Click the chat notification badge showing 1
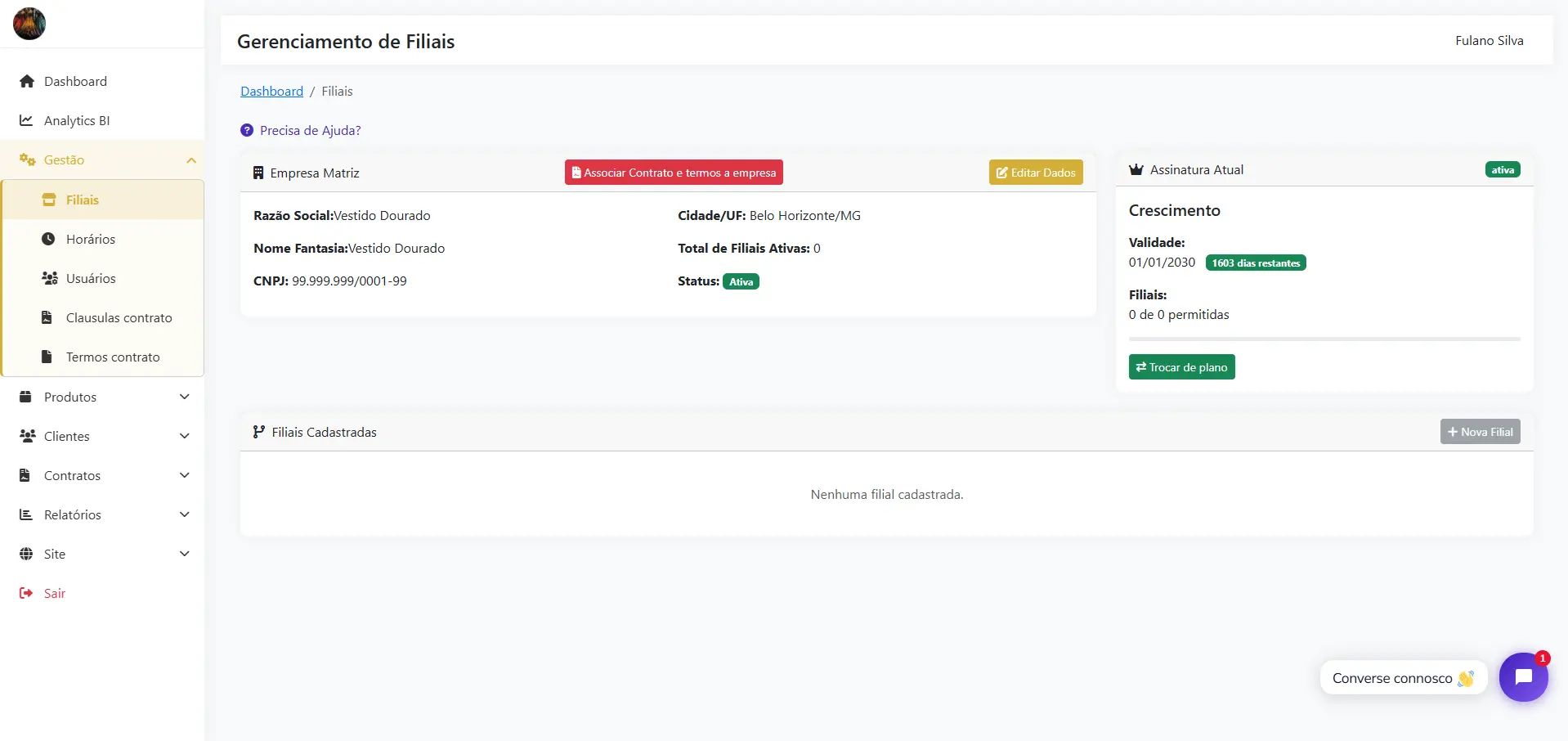 pos(1543,658)
